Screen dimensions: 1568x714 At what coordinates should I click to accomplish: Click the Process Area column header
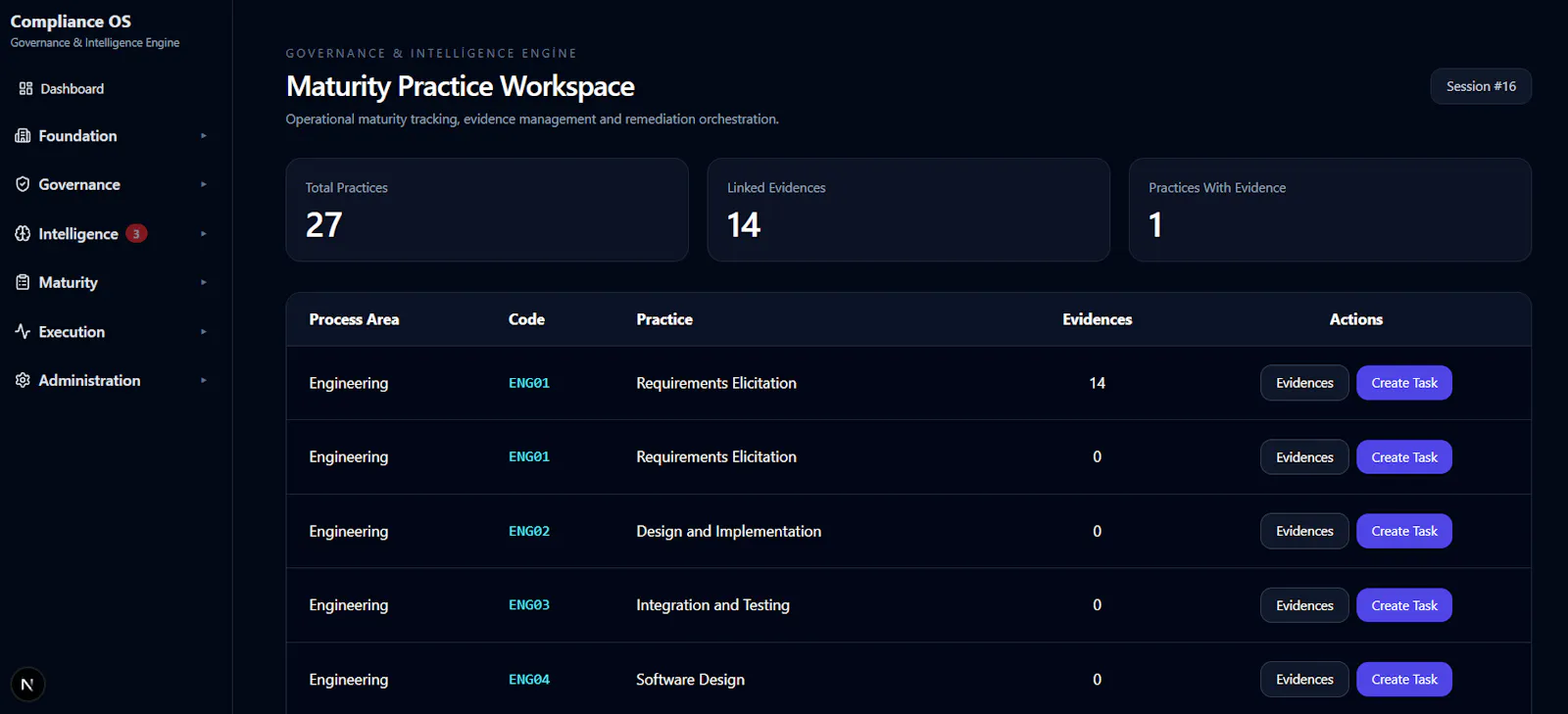point(354,319)
